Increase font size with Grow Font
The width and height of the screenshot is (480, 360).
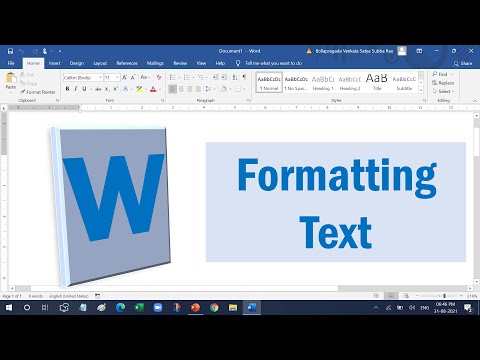[124, 77]
